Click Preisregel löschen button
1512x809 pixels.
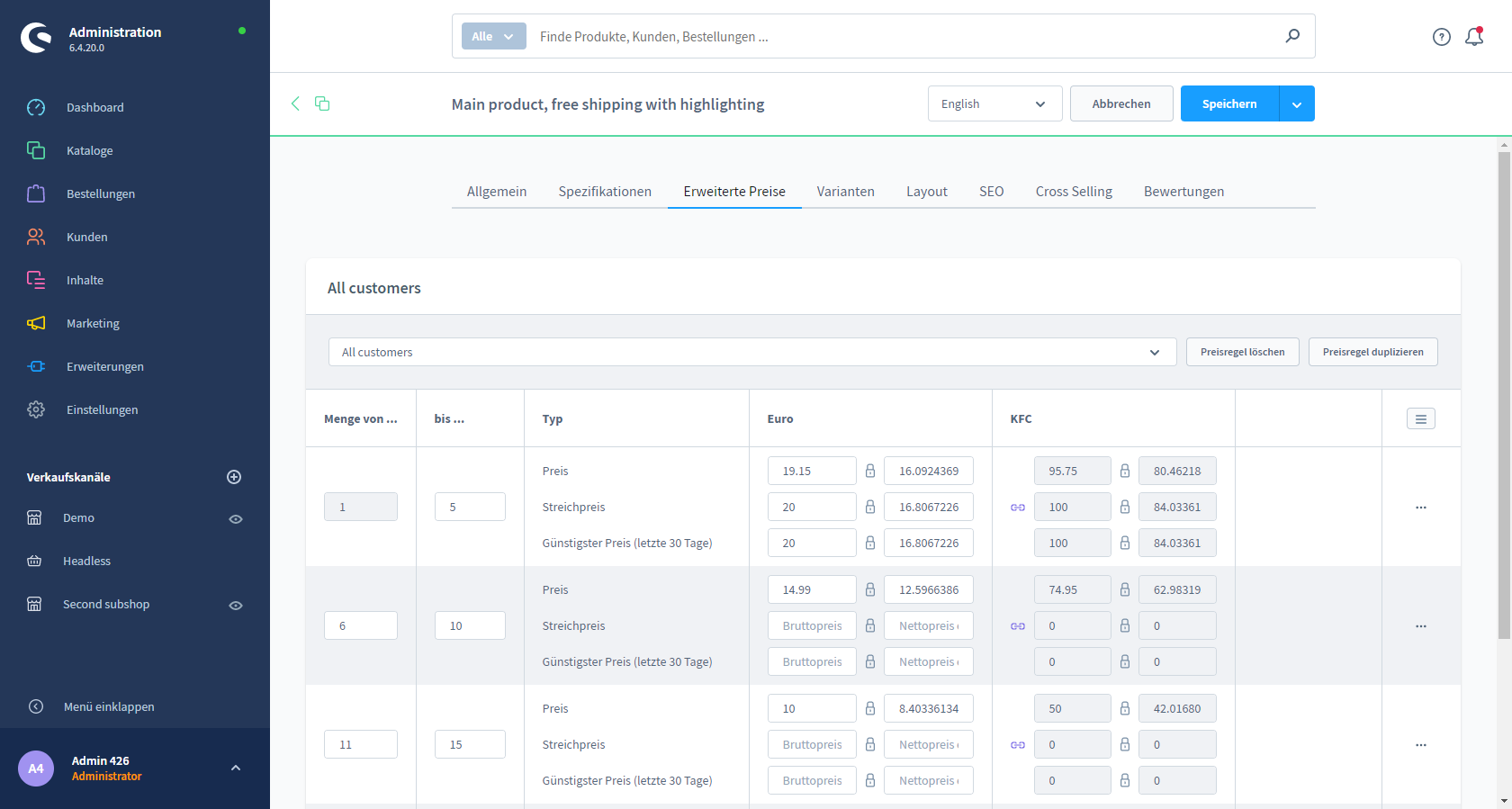(1243, 352)
